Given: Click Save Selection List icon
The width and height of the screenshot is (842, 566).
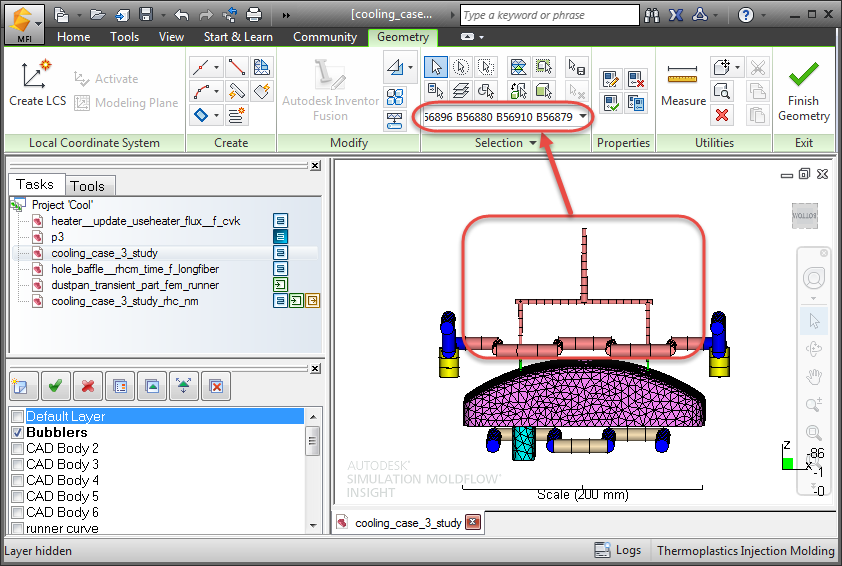Looking at the screenshot, I should pos(577,67).
